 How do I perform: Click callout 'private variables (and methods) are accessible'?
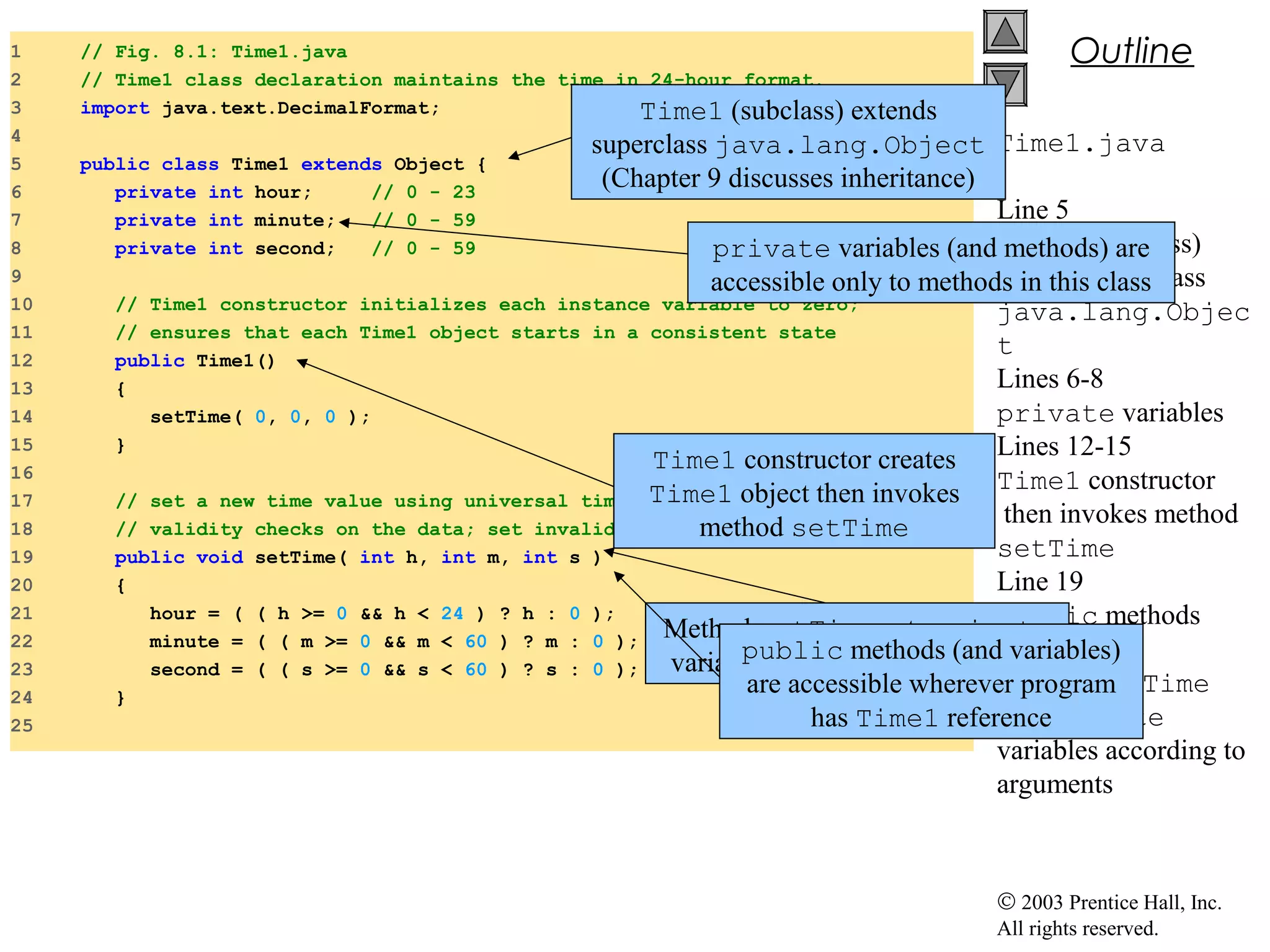(931, 263)
